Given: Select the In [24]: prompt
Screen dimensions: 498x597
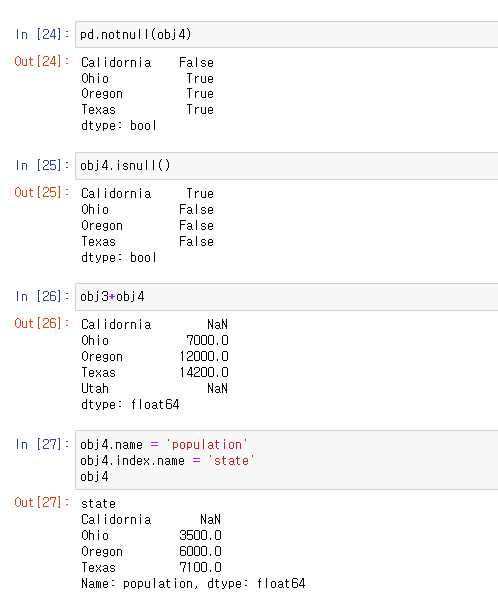Looking at the screenshot, I should pos(42,35).
